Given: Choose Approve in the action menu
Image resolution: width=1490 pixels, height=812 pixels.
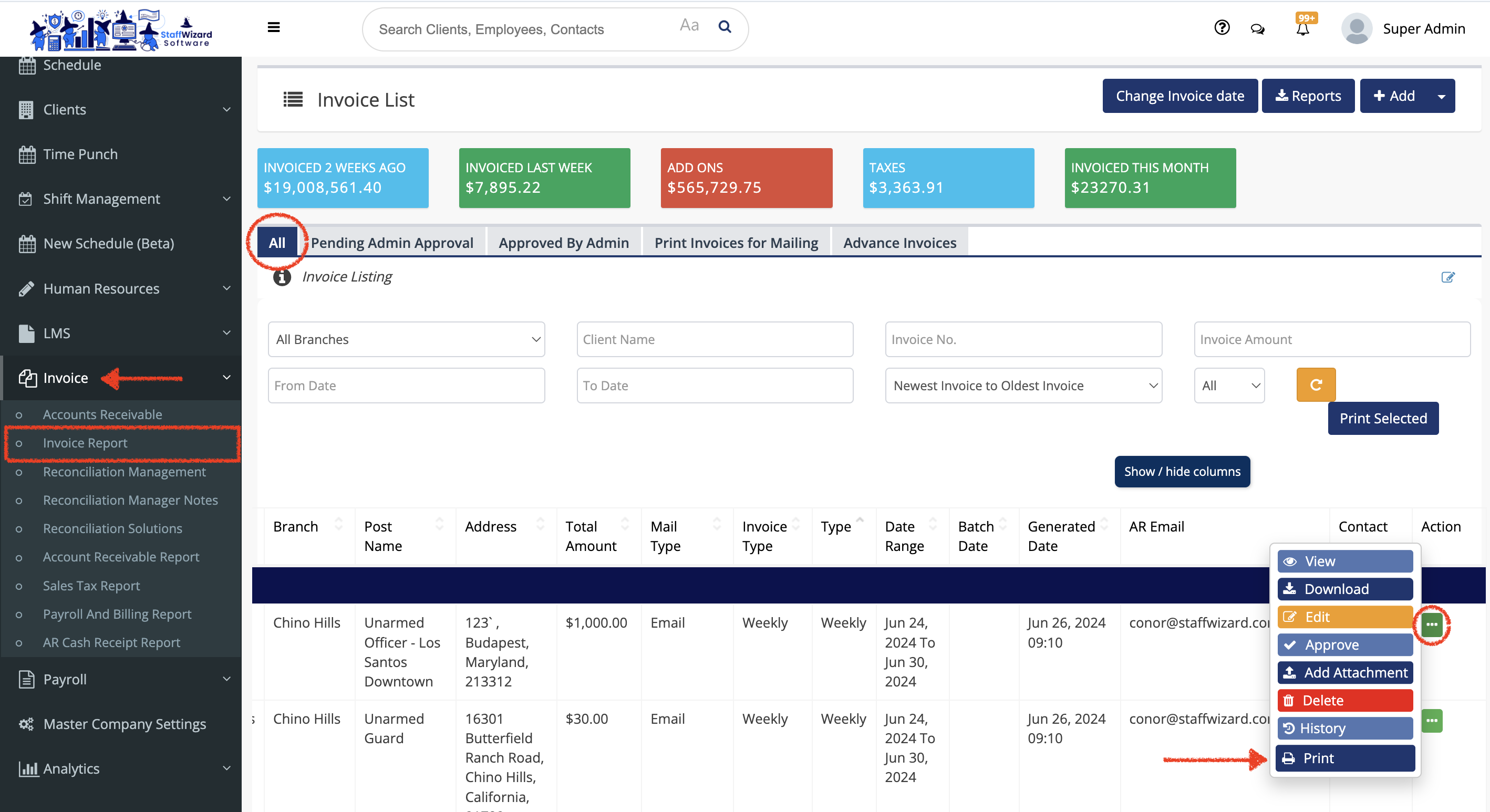Looking at the screenshot, I should coord(1345,644).
